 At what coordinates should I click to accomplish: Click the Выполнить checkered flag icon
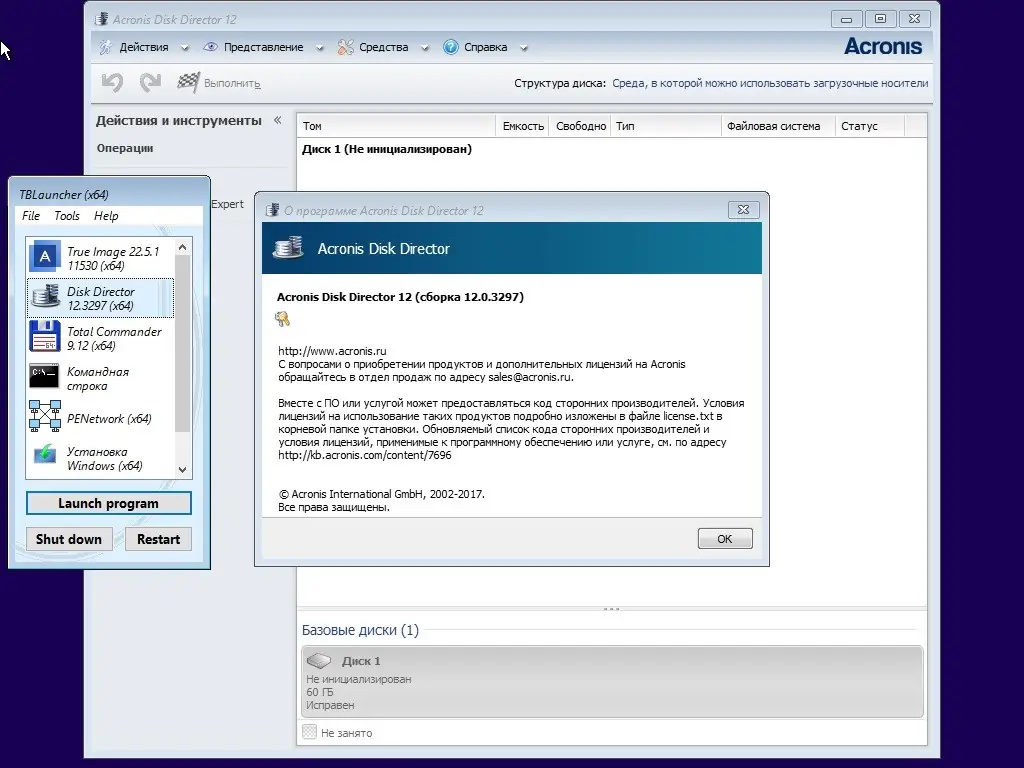coord(189,83)
